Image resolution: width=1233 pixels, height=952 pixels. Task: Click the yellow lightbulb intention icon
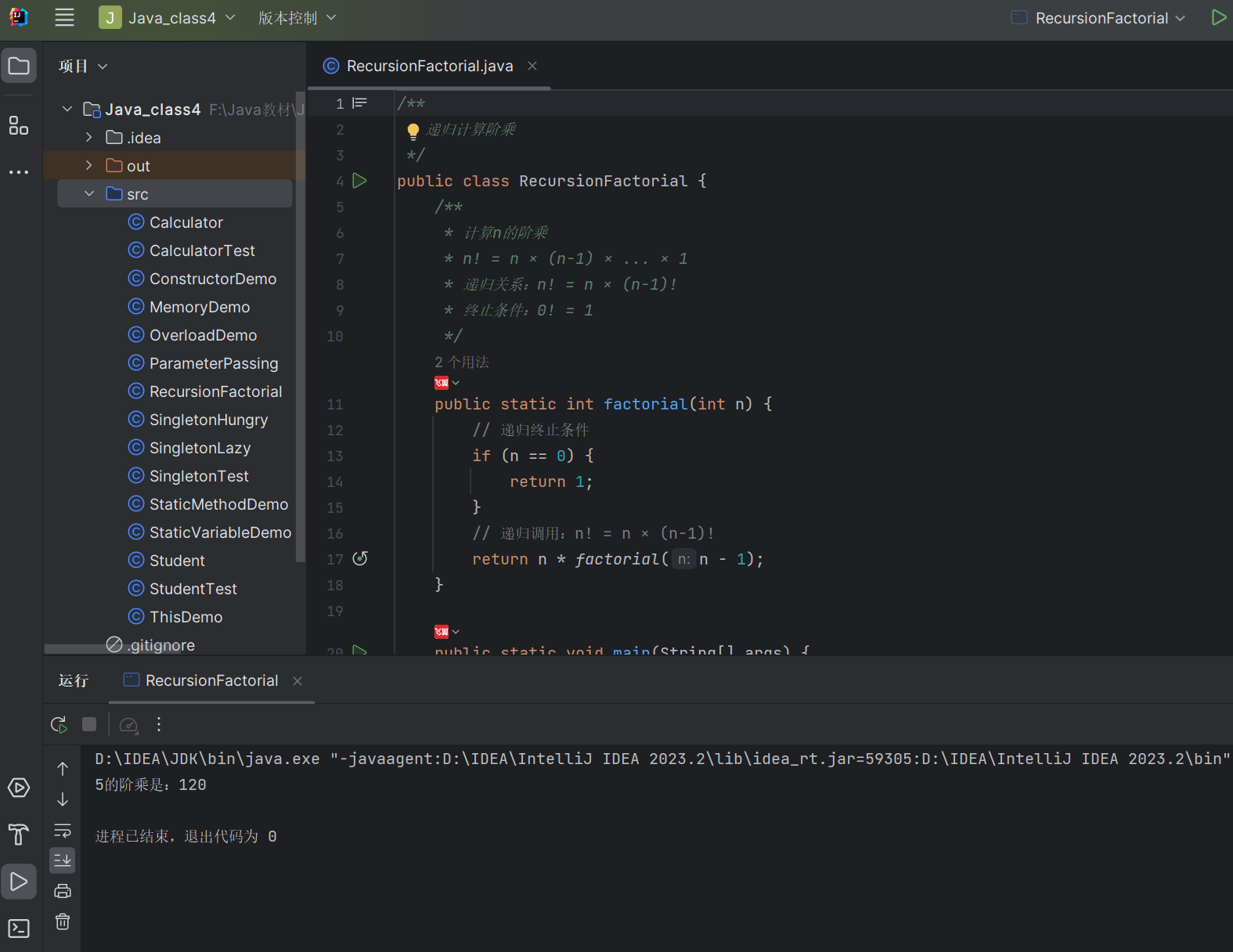tap(413, 131)
